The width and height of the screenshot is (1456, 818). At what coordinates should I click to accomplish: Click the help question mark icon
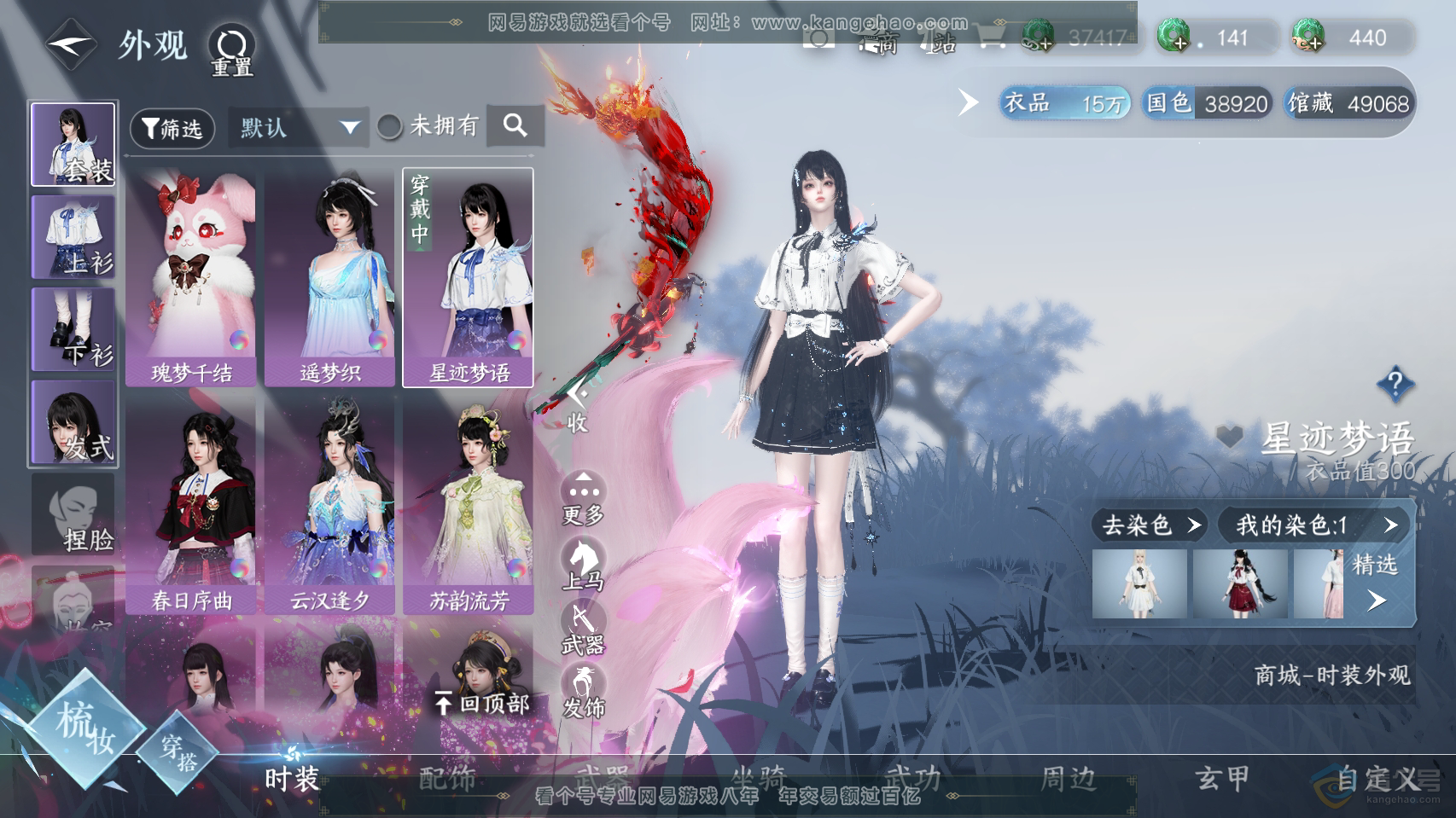point(1395,384)
